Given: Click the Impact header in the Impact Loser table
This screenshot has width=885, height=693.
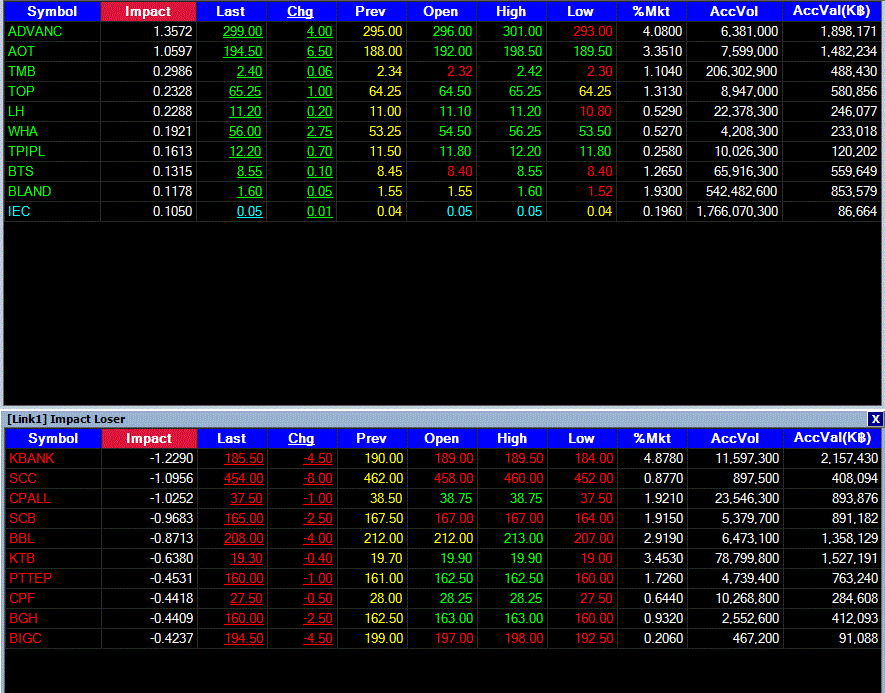Looking at the screenshot, I should click(x=149, y=438).
